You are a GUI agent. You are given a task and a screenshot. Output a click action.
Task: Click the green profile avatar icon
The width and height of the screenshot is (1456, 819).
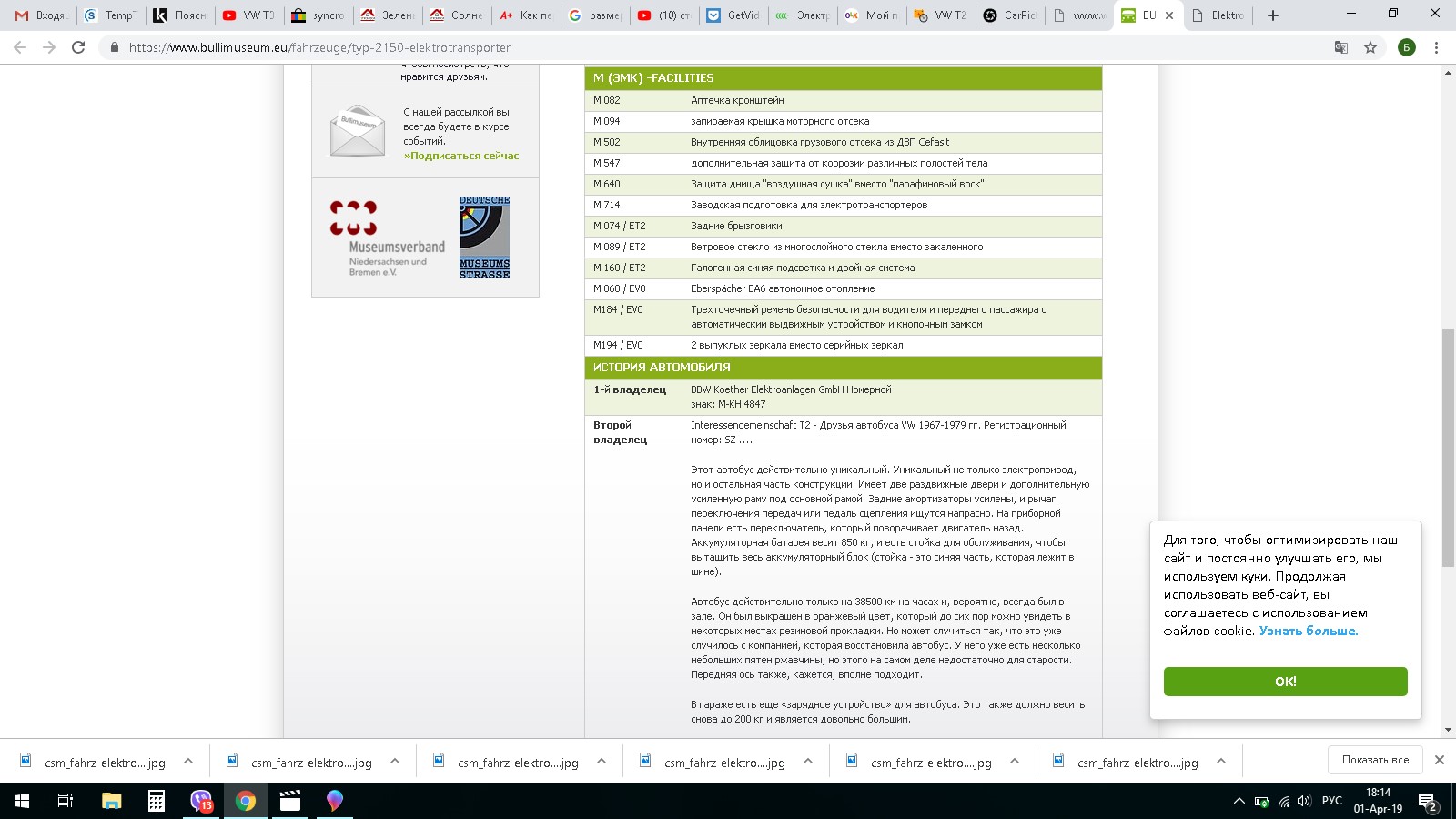click(x=1406, y=47)
